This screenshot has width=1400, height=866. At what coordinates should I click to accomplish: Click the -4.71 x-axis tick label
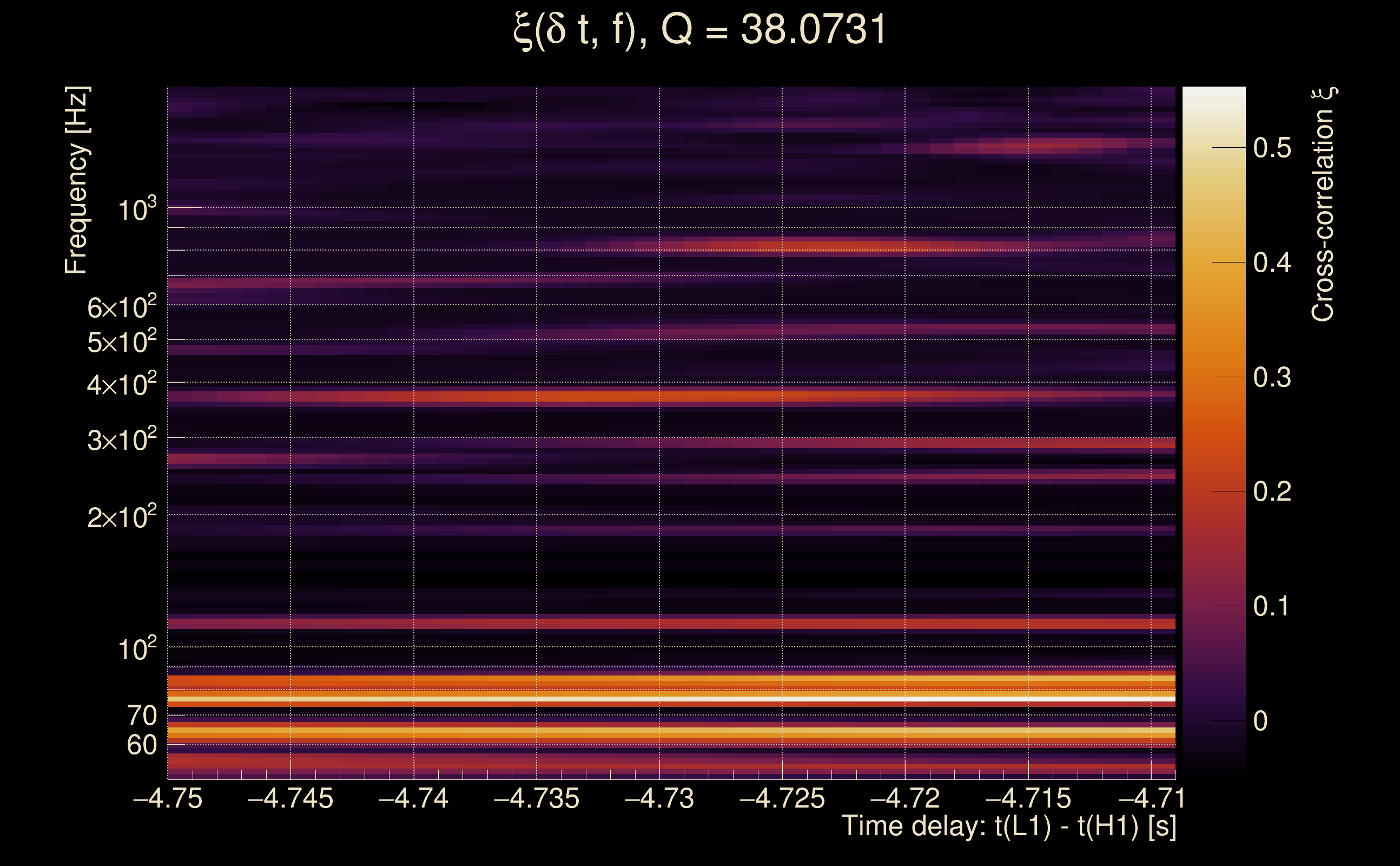(1151, 798)
